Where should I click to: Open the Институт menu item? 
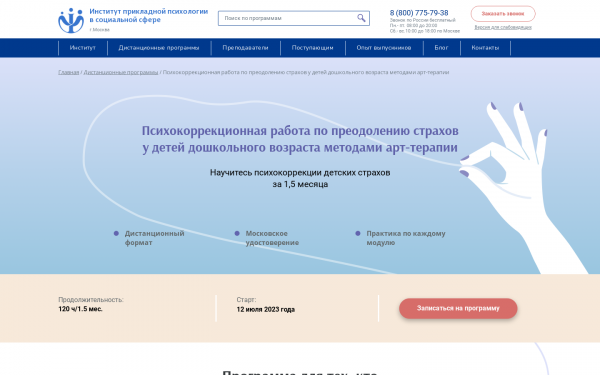click(x=83, y=48)
